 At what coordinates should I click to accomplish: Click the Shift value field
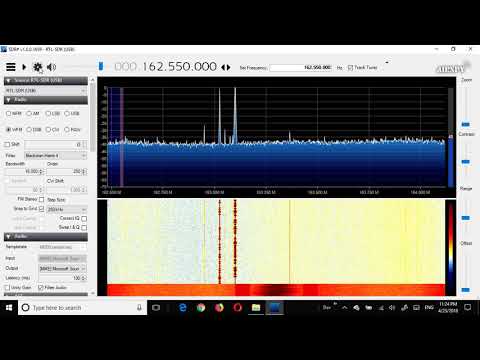tap(55, 145)
